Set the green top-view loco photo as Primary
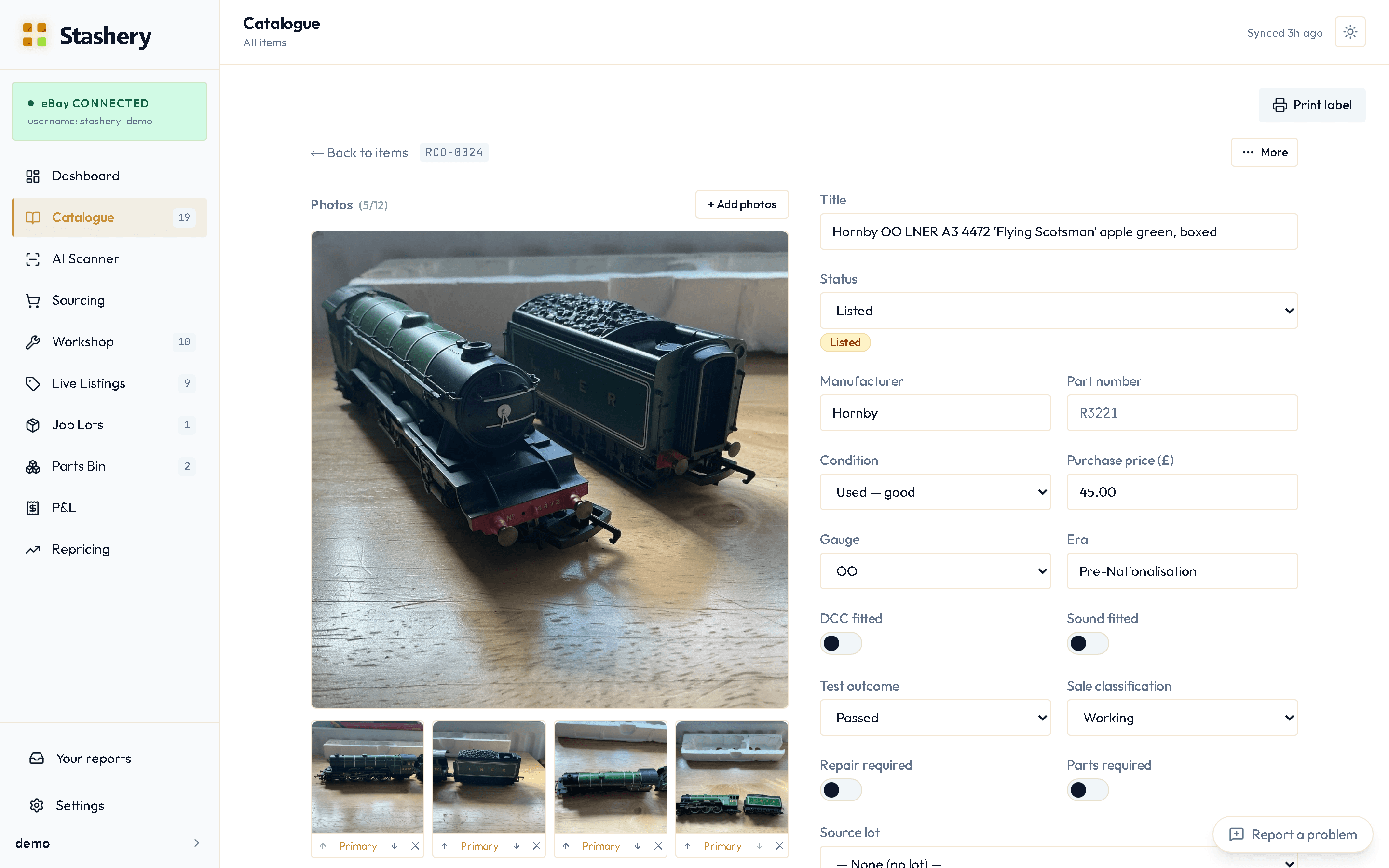This screenshot has width=1389, height=868. 601,846
